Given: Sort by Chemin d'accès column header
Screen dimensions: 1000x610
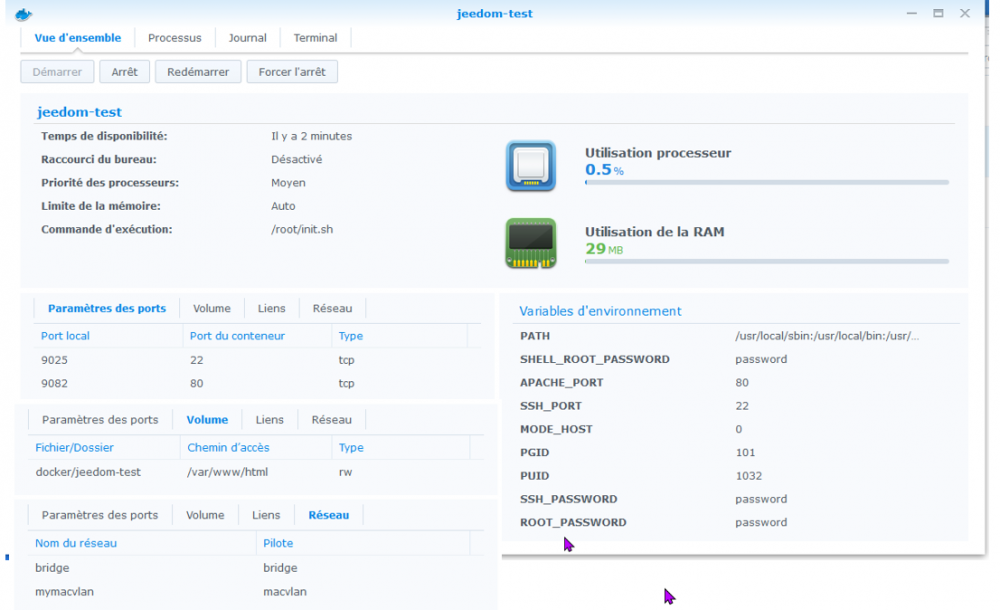Looking at the screenshot, I should (x=228, y=448).
